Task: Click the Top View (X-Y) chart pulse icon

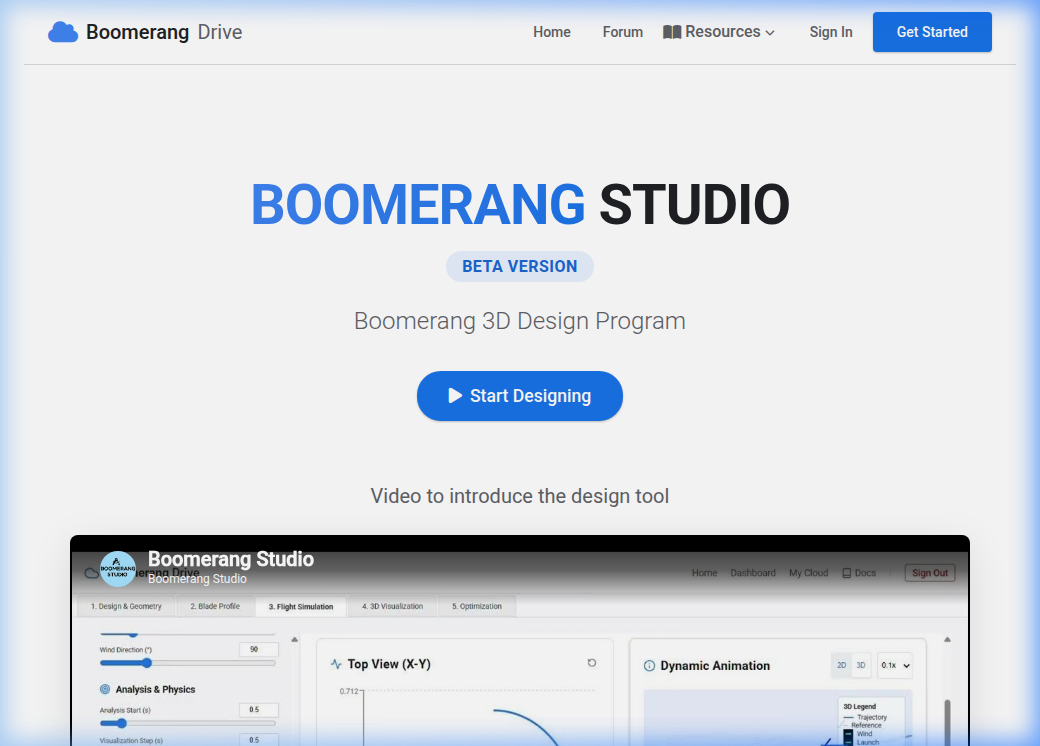Action: click(x=336, y=664)
